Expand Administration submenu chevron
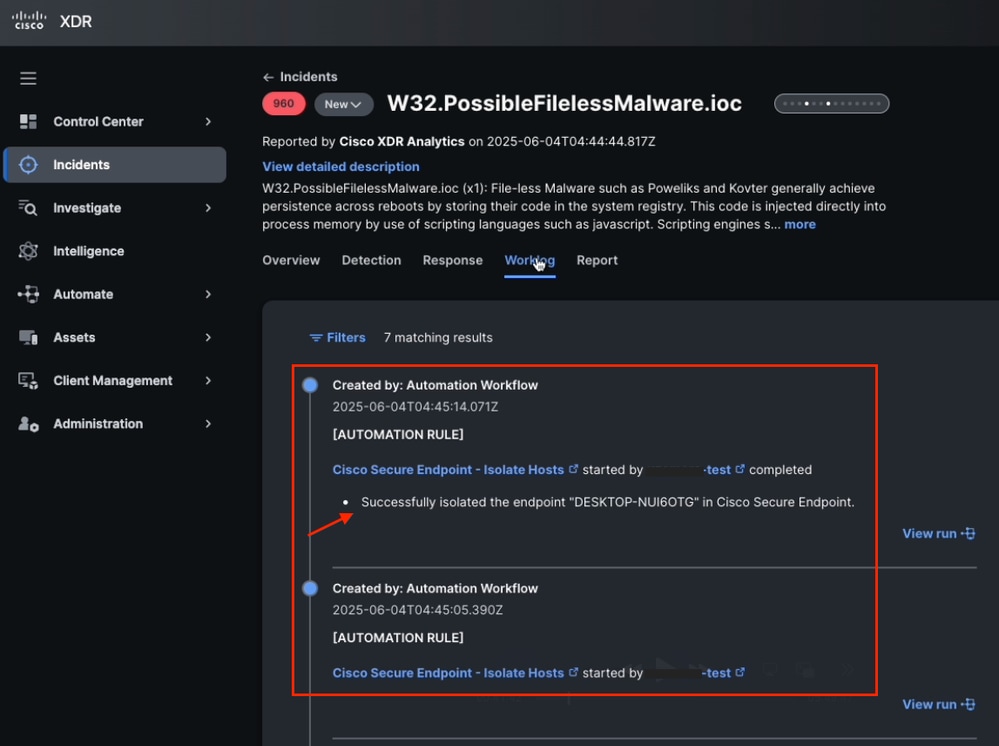The width and height of the screenshot is (999, 746). click(208, 424)
